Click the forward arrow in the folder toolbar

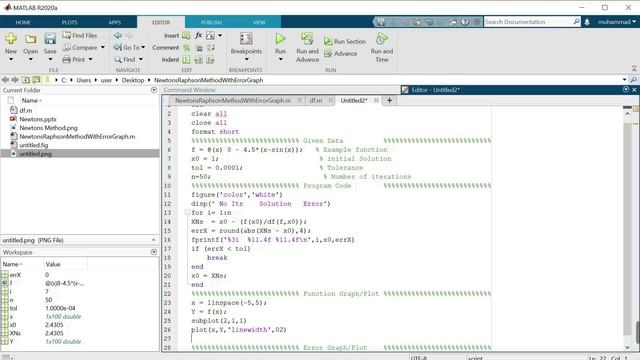tap(15, 80)
